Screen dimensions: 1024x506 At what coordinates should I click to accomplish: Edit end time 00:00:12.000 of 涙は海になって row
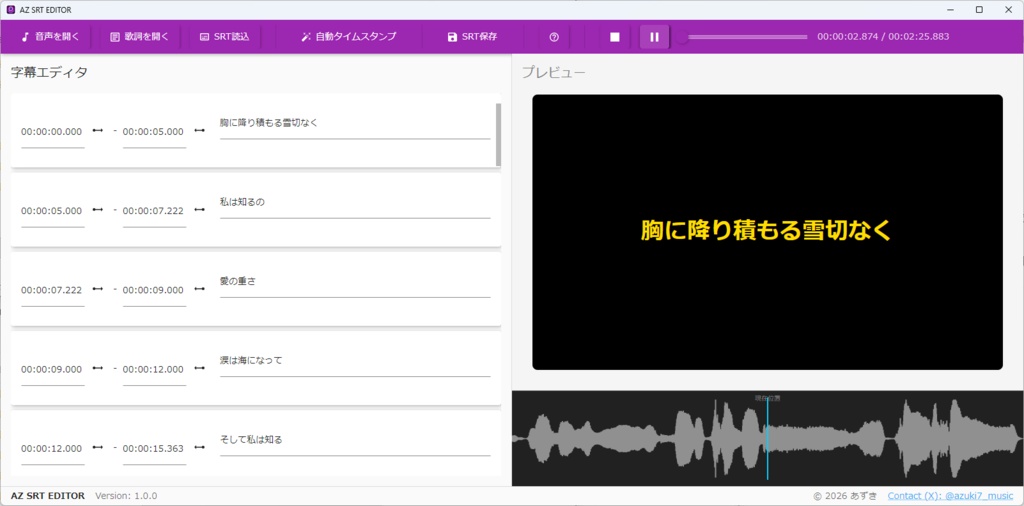[154, 369]
